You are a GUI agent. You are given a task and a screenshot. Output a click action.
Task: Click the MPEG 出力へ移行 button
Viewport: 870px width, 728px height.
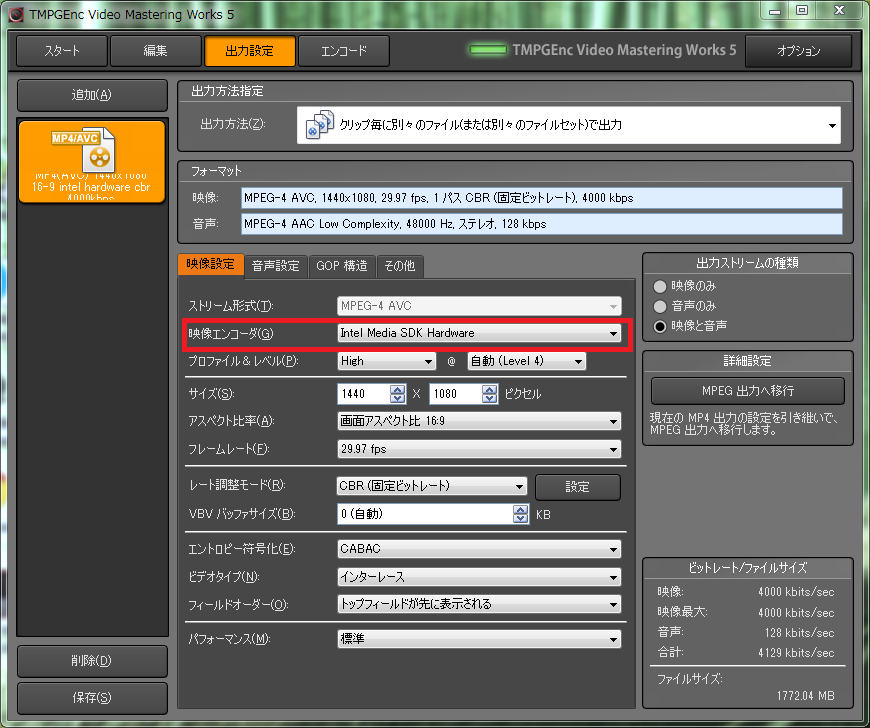(748, 391)
